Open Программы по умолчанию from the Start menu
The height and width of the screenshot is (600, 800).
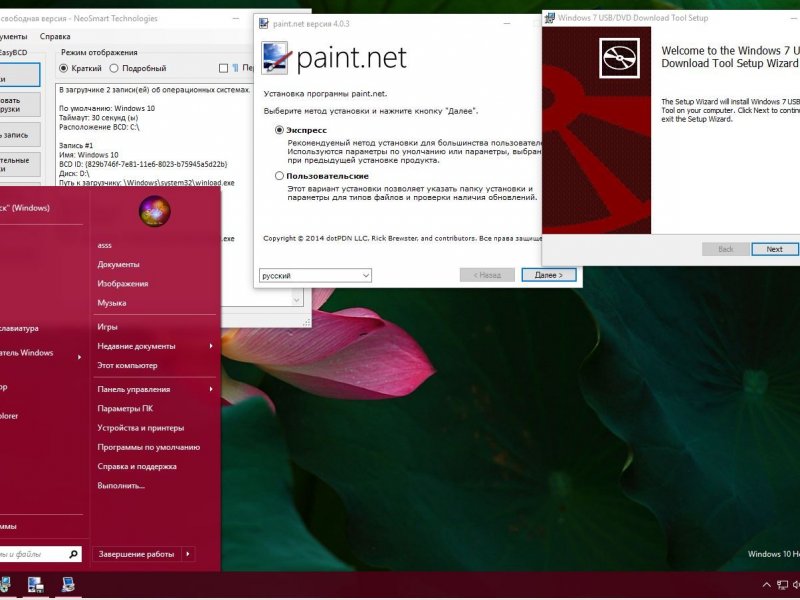(x=148, y=447)
